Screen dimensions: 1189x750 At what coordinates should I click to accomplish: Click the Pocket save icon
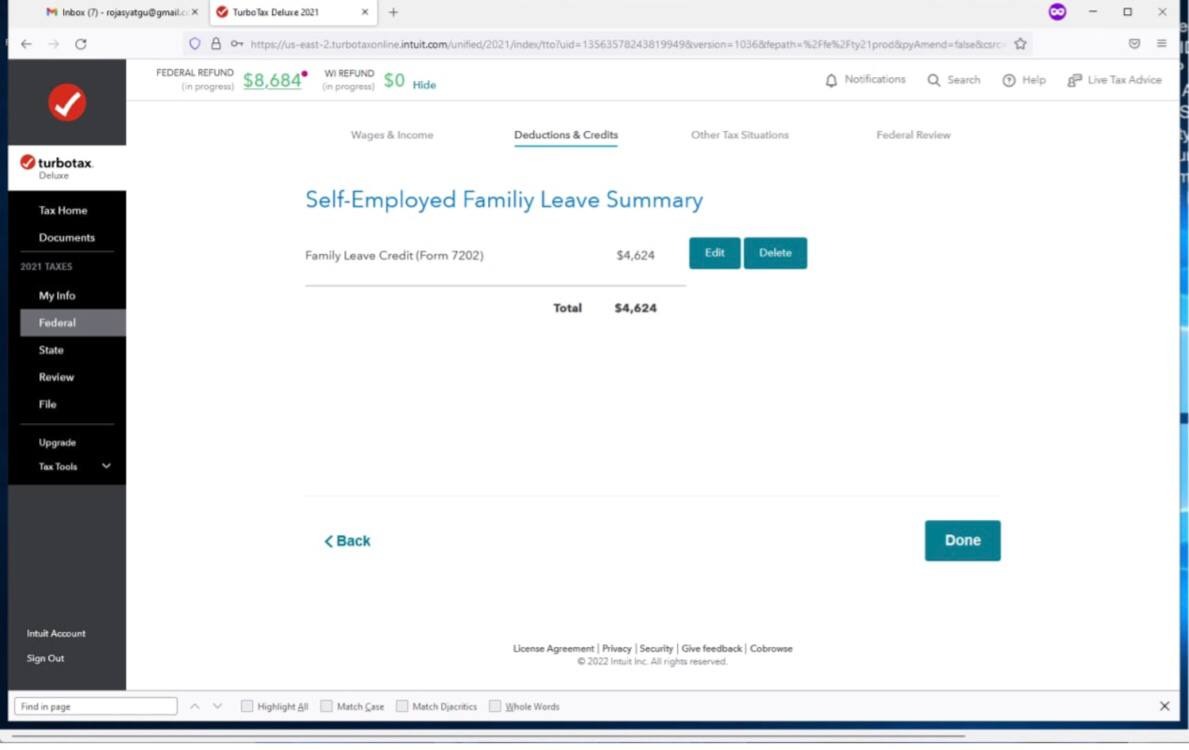(x=1134, y=44)
